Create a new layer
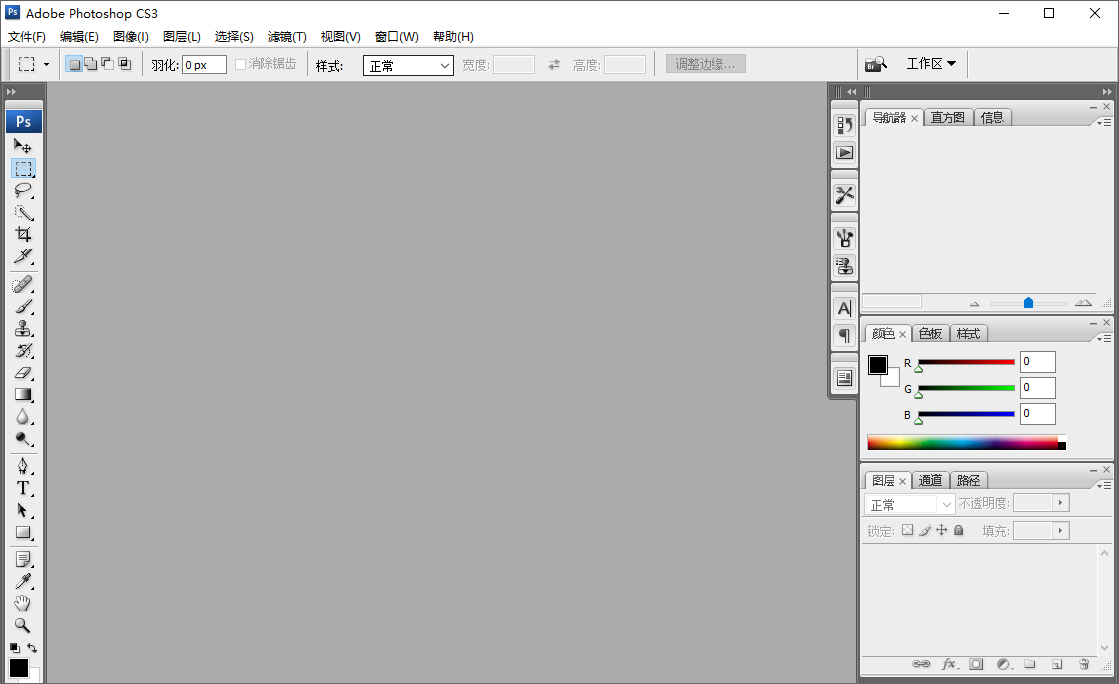The width and height of the screenshot is (1119, 684). [x=1057, y=663]
